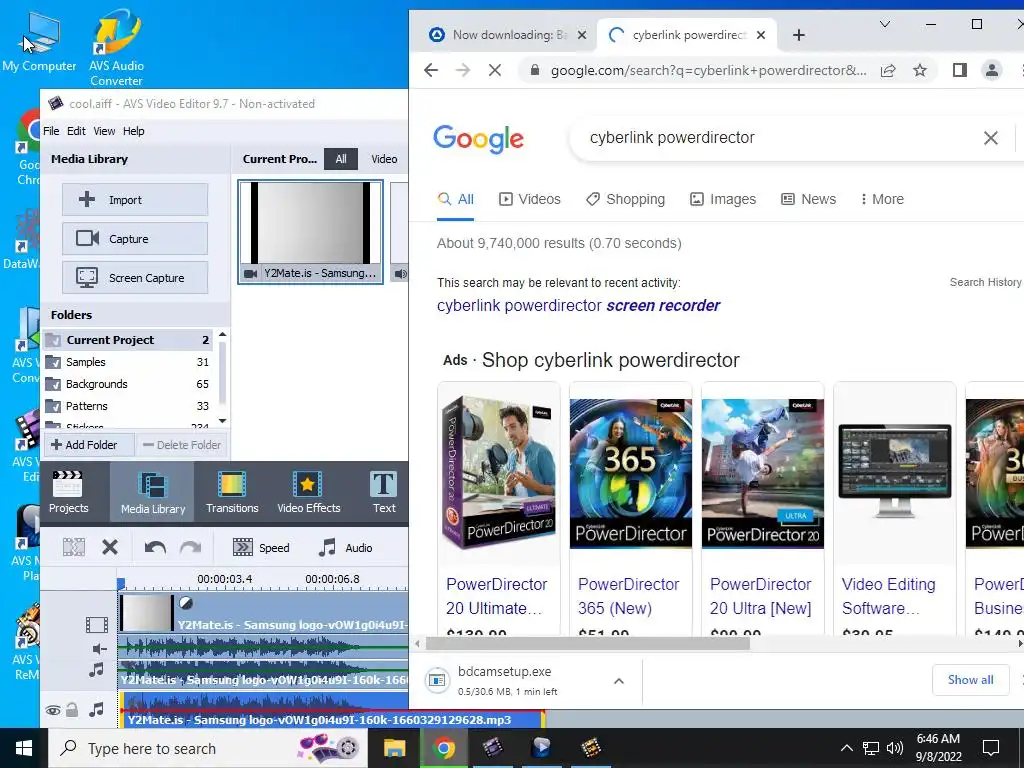Open PowerDirector 365 (New) product image
The height and width of the screenshot is (768, 1024).
click(x=630, y=473)
